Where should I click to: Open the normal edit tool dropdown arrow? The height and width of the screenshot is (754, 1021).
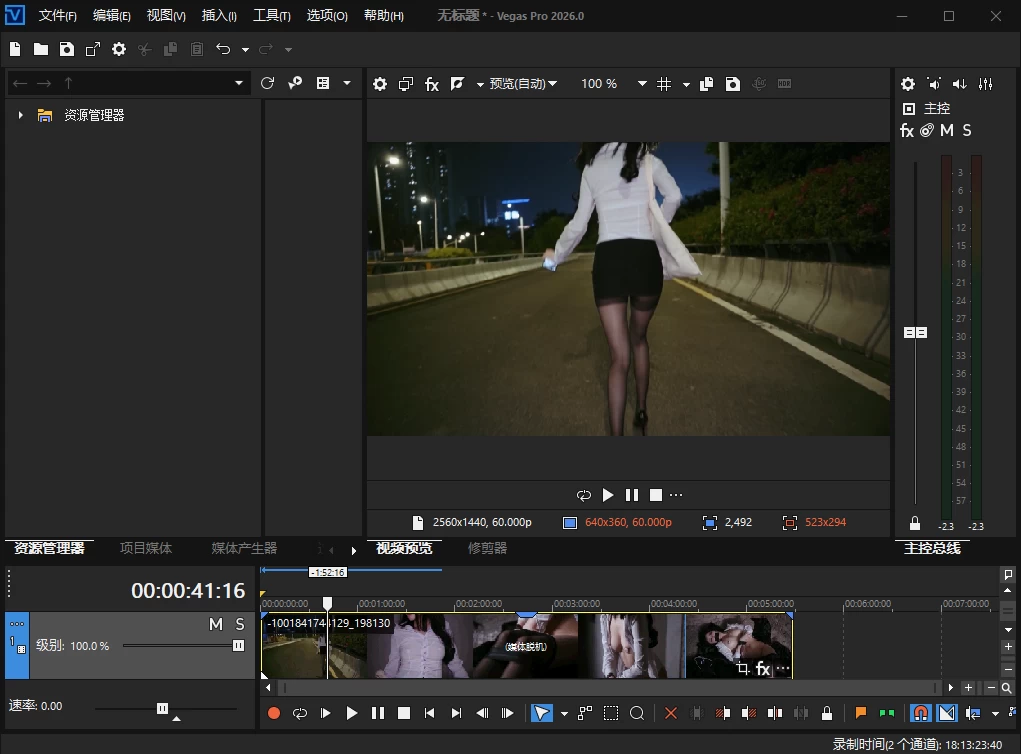pos(564,714)
